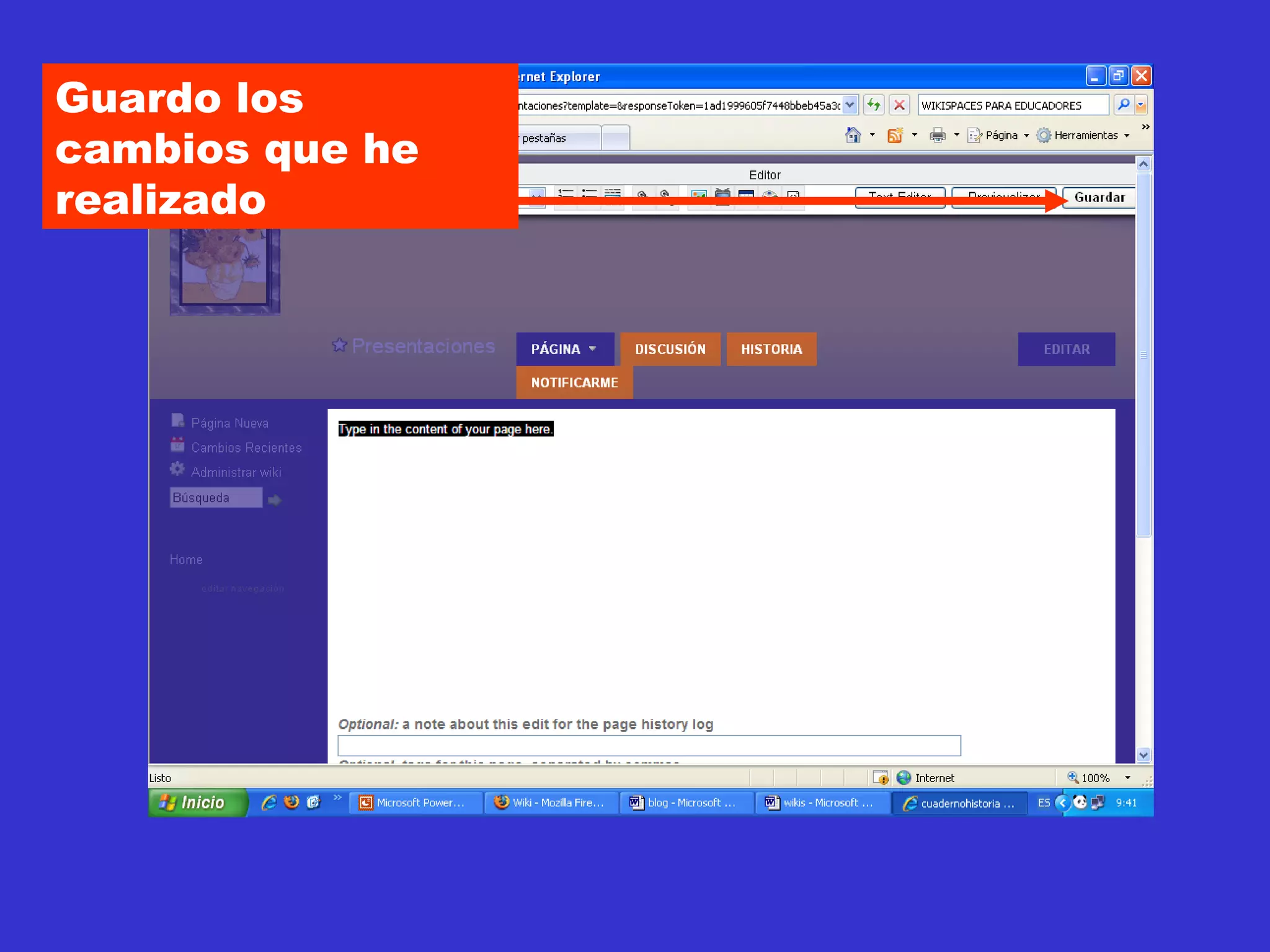Expand hidden tray icons arrow
Screen dimensions: 1270x952
click(x=1062, y=803)
